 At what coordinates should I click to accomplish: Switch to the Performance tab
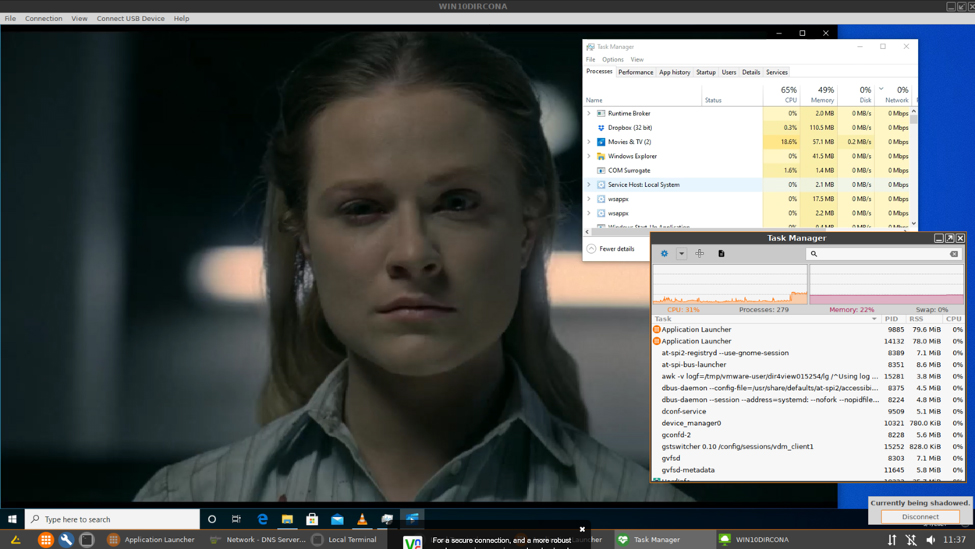636,72
